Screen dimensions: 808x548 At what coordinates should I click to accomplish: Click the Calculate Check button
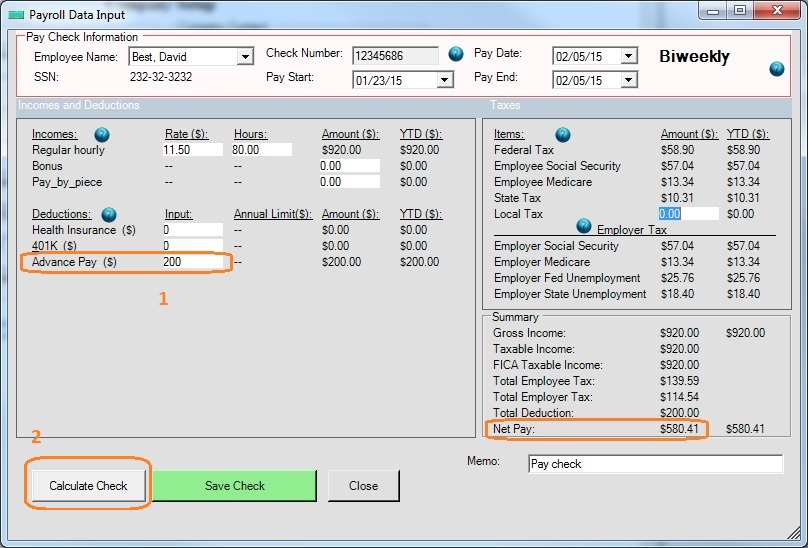pos(89,486)
